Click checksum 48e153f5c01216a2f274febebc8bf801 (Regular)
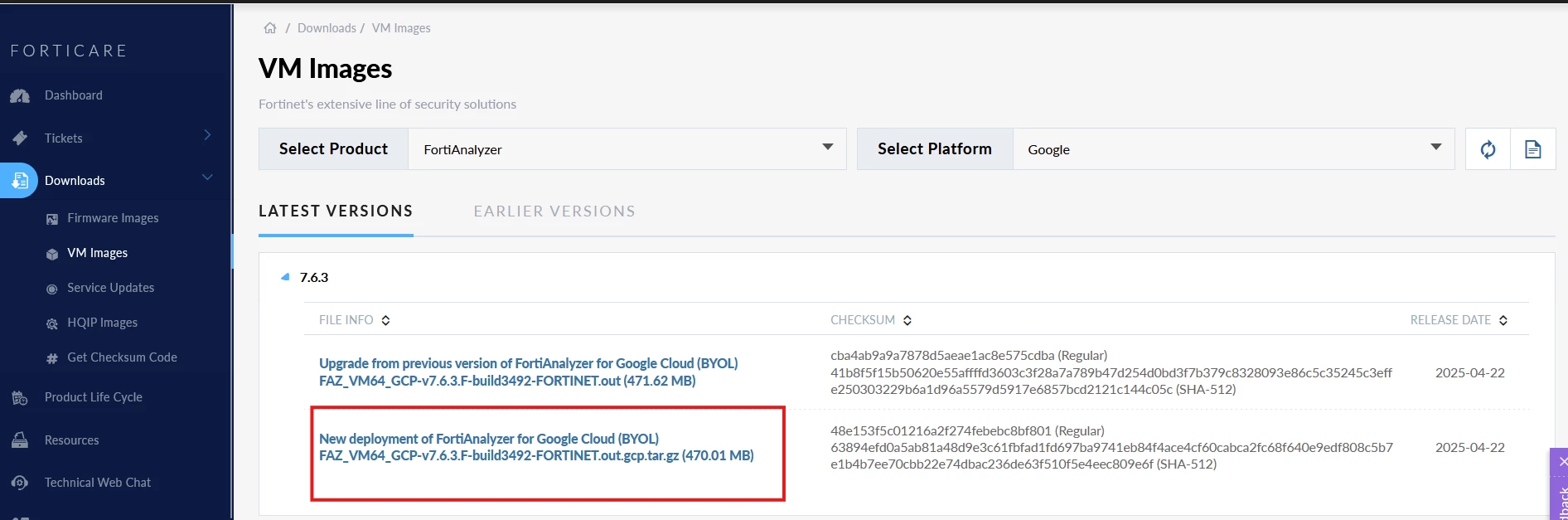The height and width of the screenshot is (520, 1568). pos(967,431)
